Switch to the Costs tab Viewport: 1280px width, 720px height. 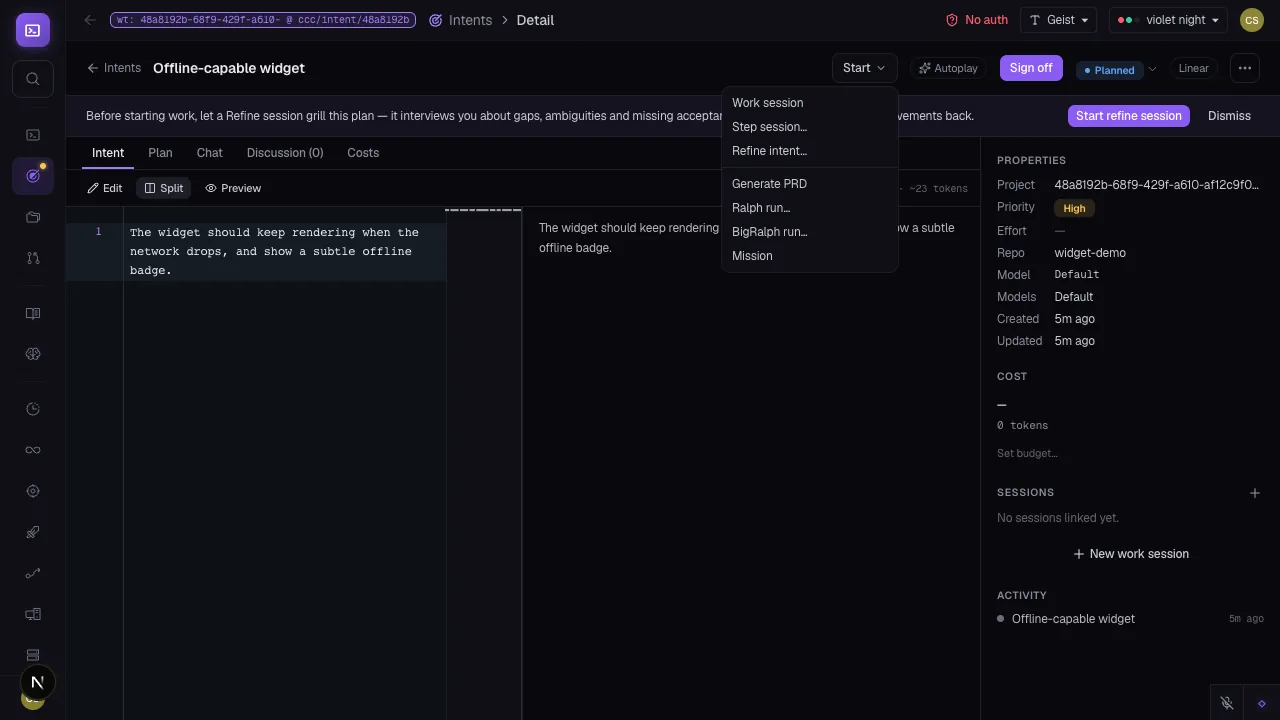pyautogui.click(x=363, y=153)
